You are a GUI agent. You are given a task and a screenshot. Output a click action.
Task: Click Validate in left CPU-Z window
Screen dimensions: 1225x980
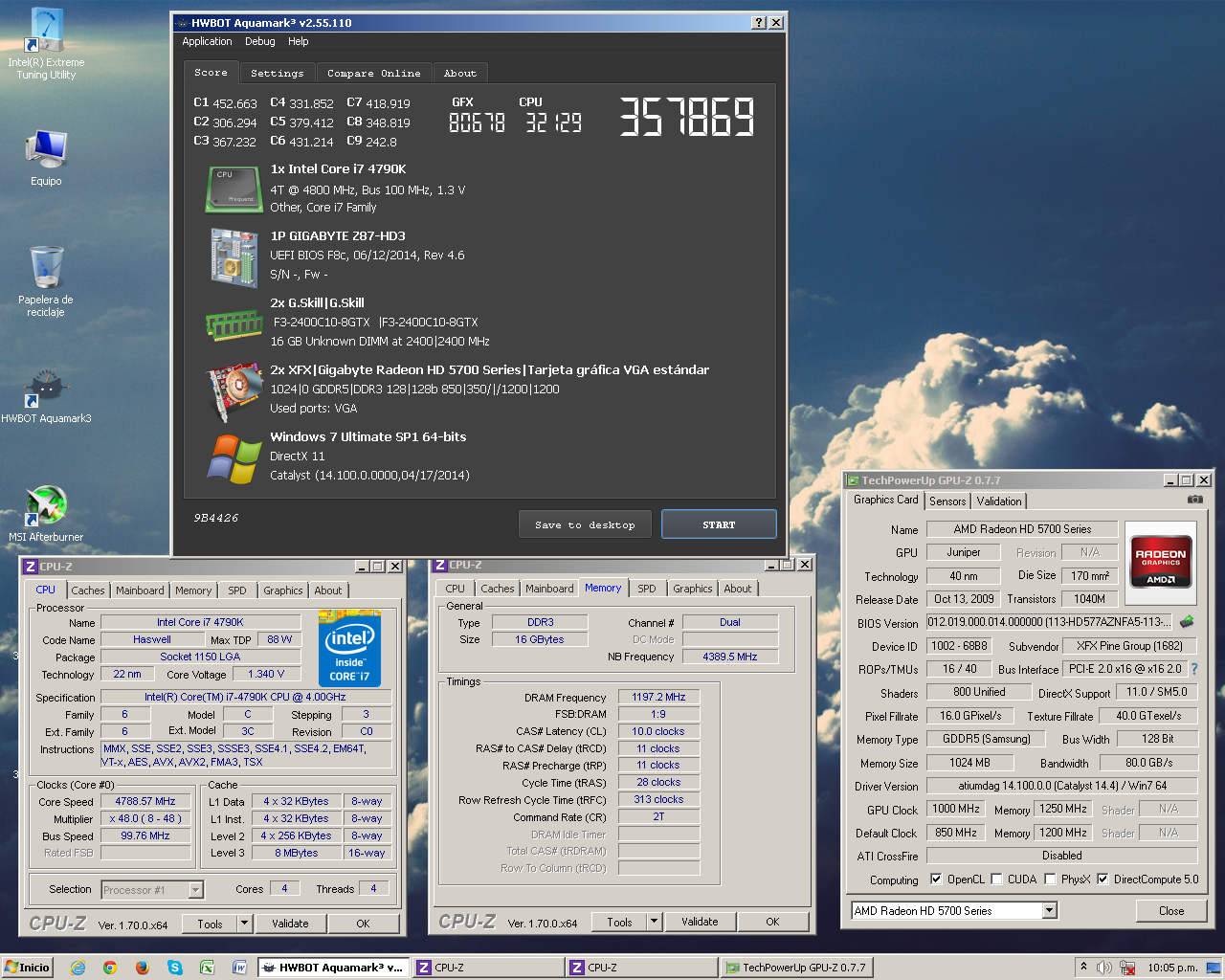(x=290, y=924)
